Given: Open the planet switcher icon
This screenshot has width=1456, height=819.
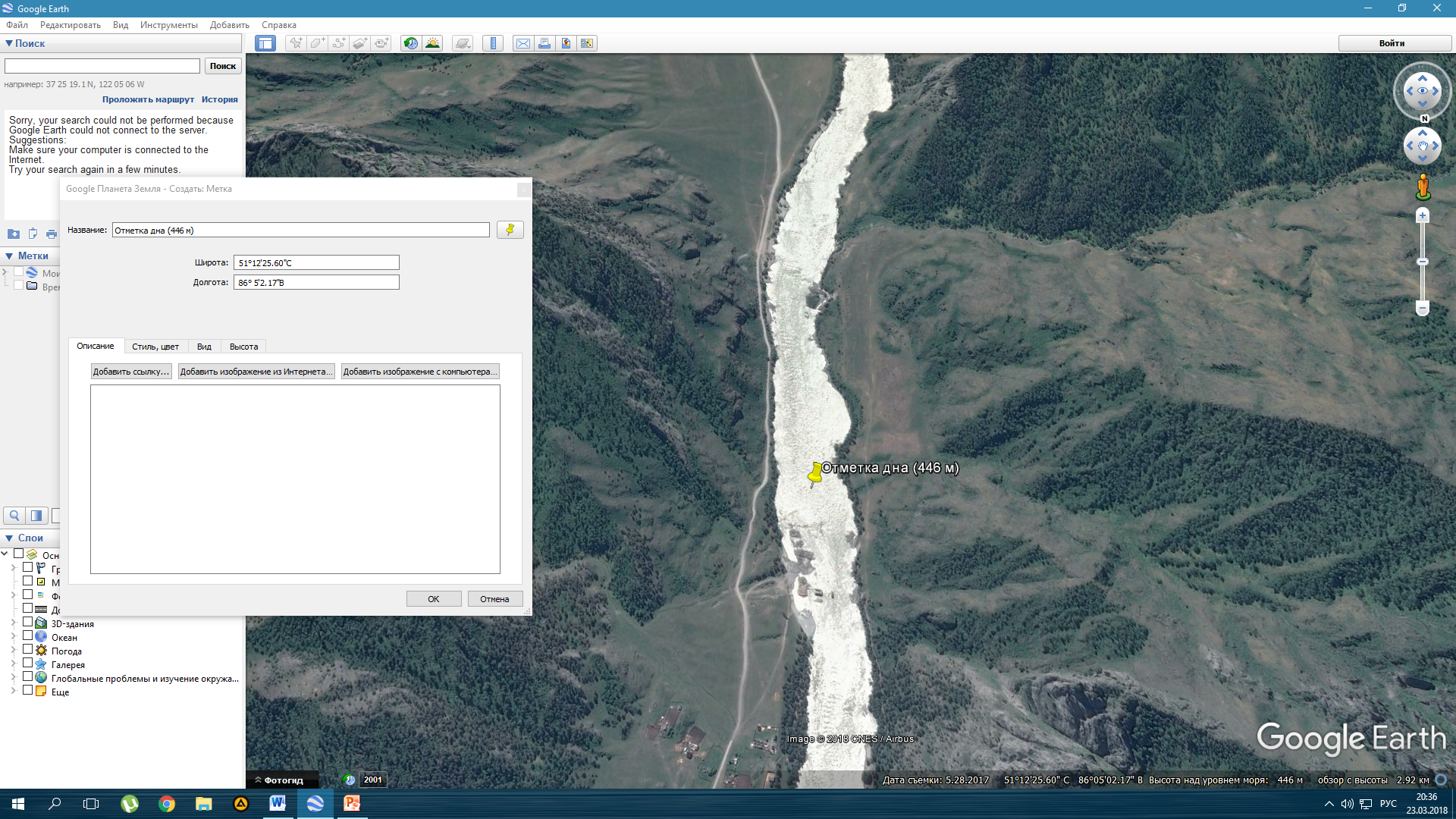Looking at the screenshot, I should pyautogui.click(x=463, y=43).
